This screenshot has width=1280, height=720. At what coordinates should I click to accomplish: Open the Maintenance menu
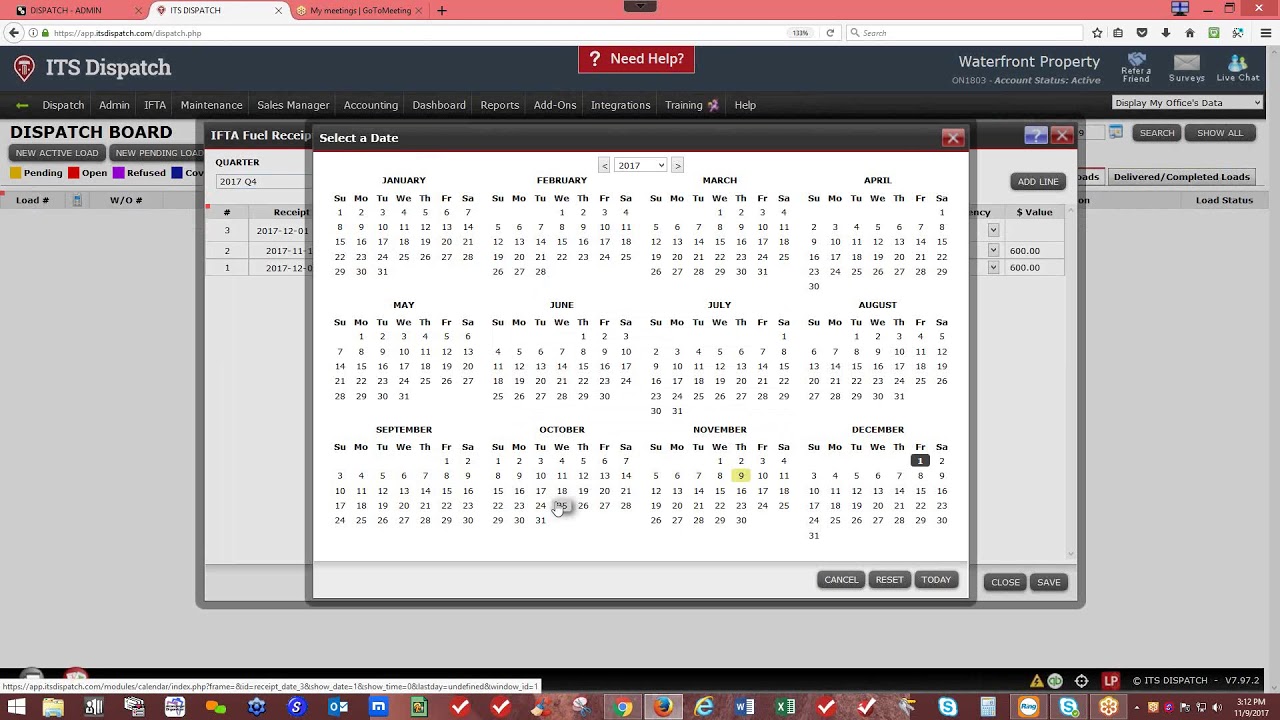click(x=211, y=105)
